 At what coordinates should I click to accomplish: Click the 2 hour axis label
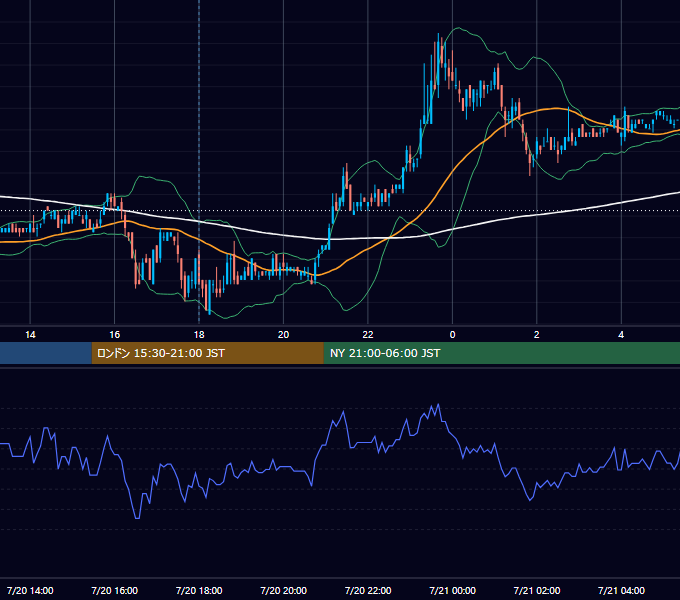(536, 335)
